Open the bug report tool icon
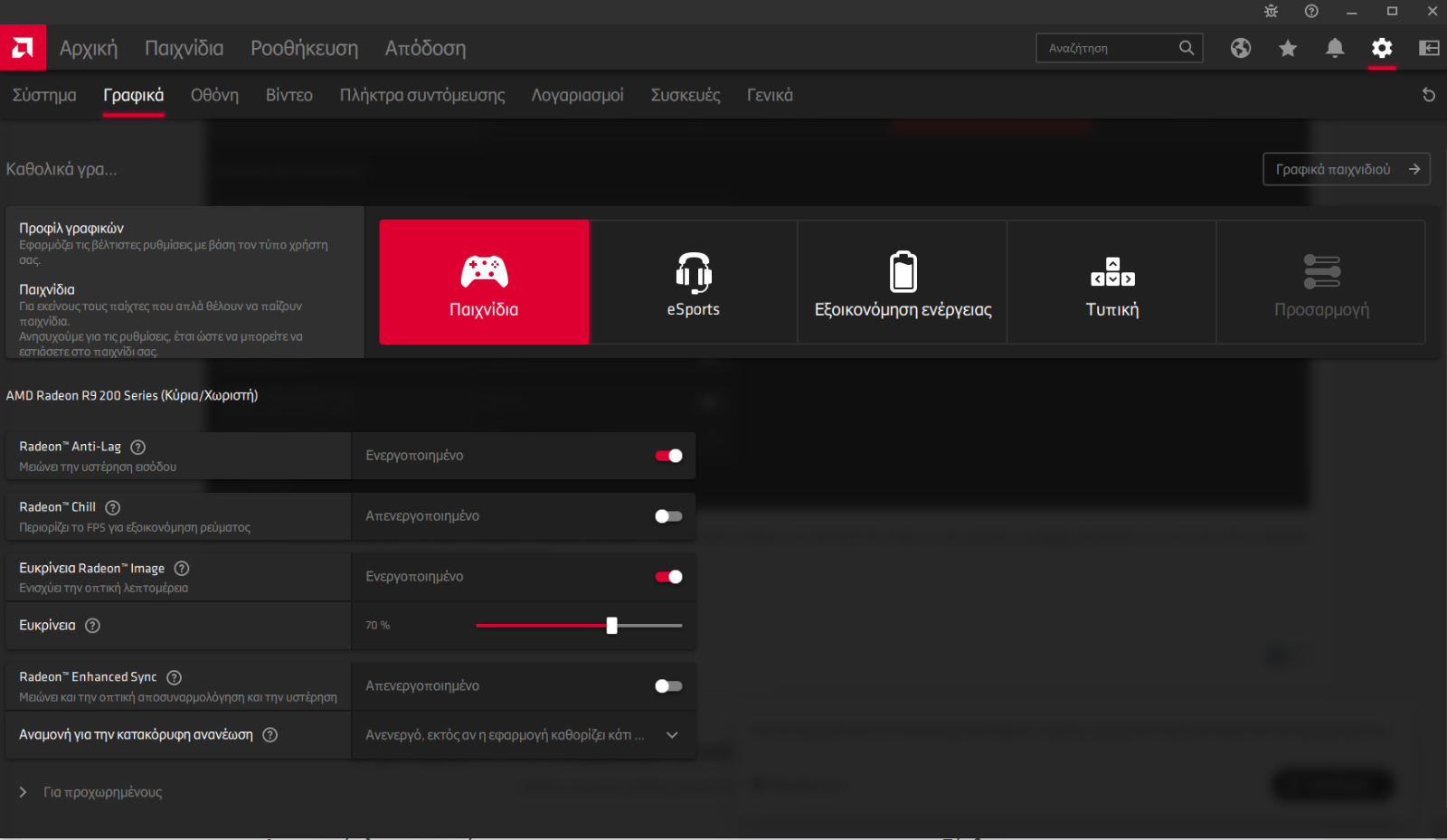The width and height of the screenshot is (1447, 840). pos(1271,11)
